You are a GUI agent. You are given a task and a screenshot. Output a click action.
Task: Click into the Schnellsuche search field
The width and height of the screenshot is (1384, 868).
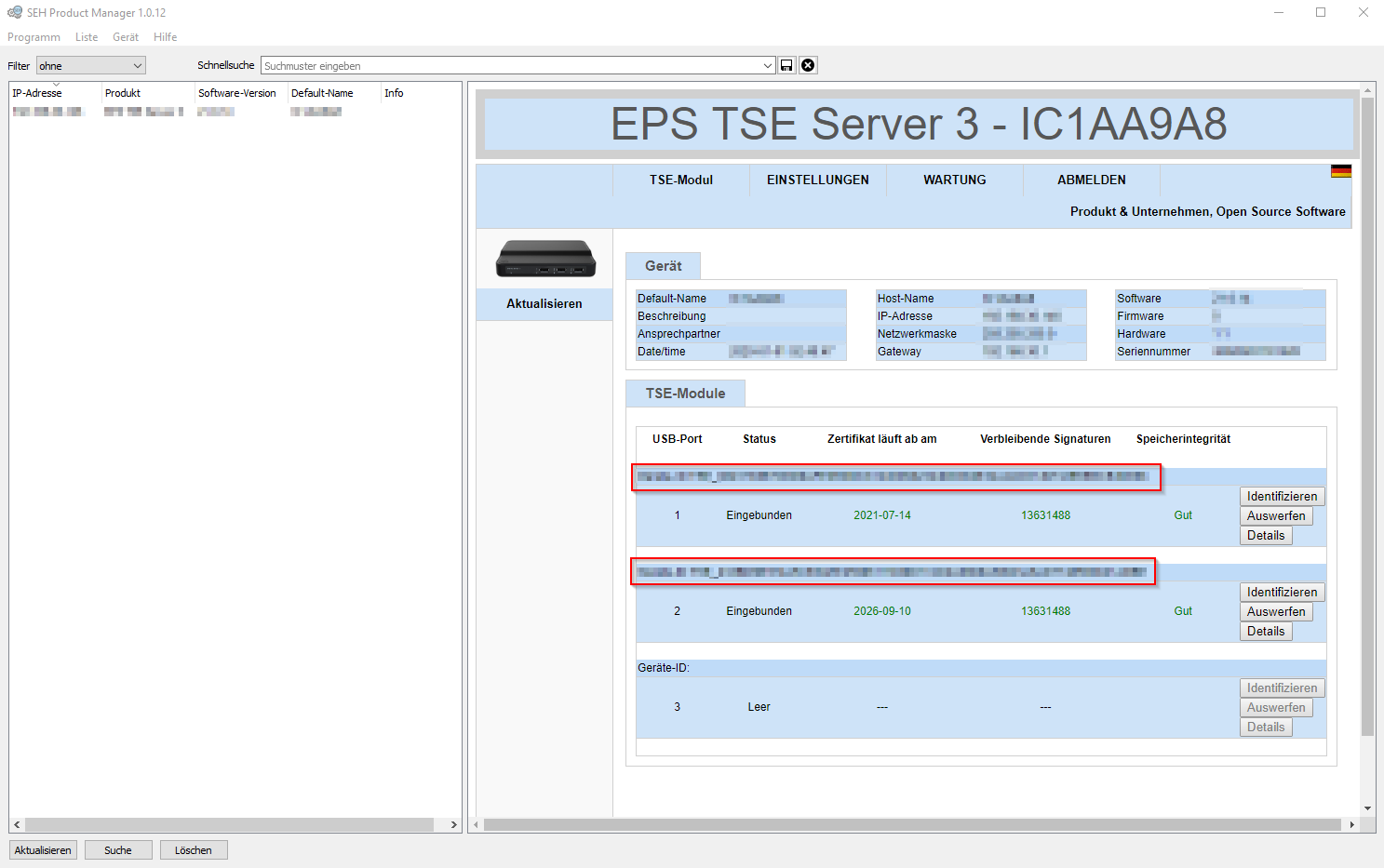pos(512,65)
